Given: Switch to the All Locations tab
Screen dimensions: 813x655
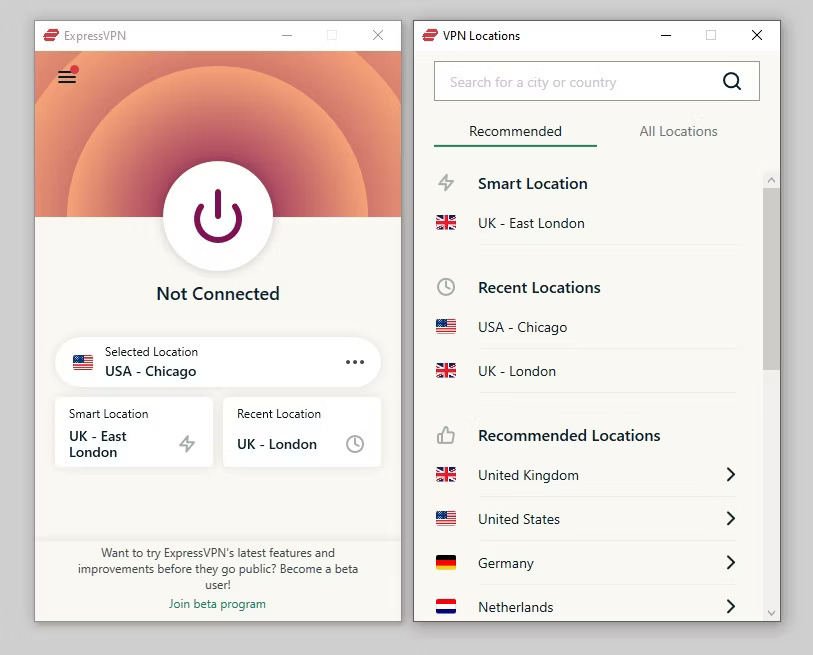Looking at the screenshot, I should [x=678, y=131].
